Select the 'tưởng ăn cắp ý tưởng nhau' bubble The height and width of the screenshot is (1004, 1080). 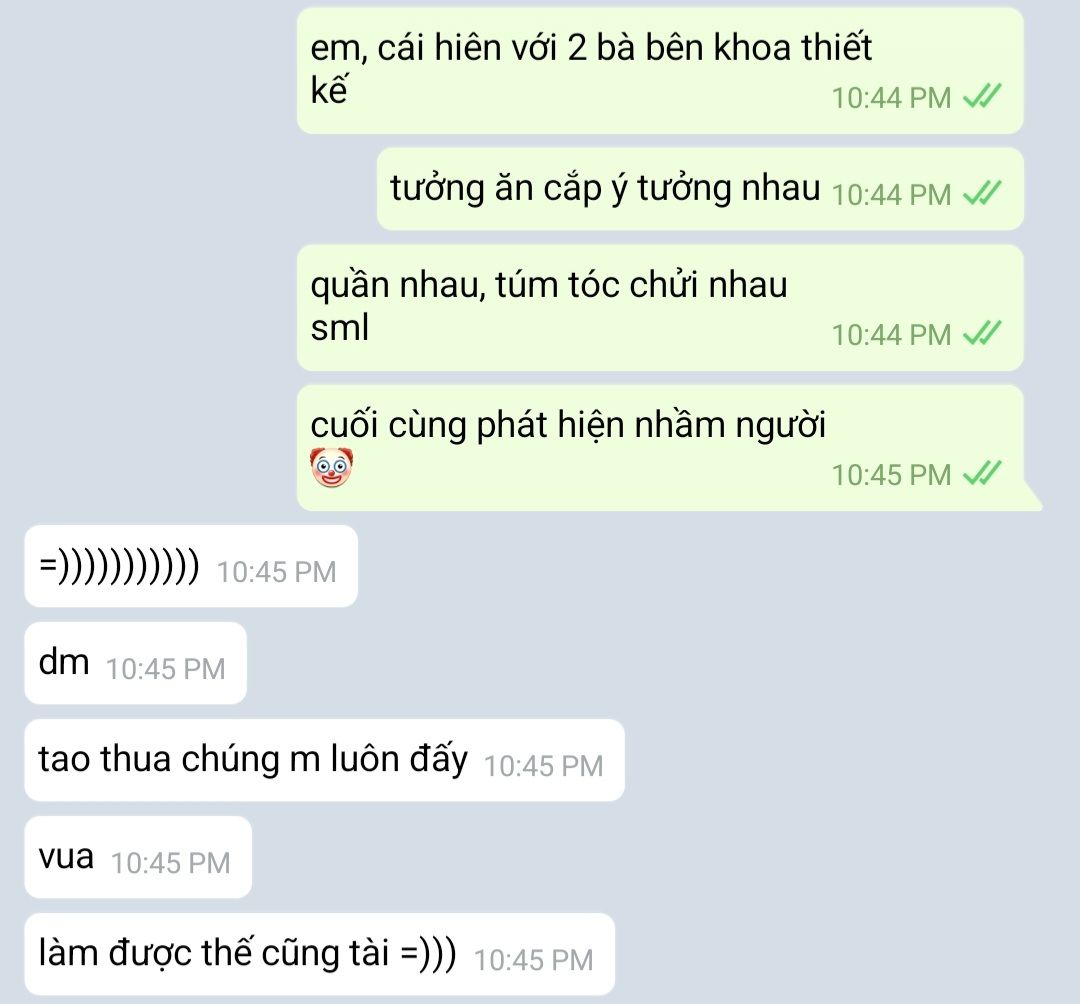[x=700, y=189]
